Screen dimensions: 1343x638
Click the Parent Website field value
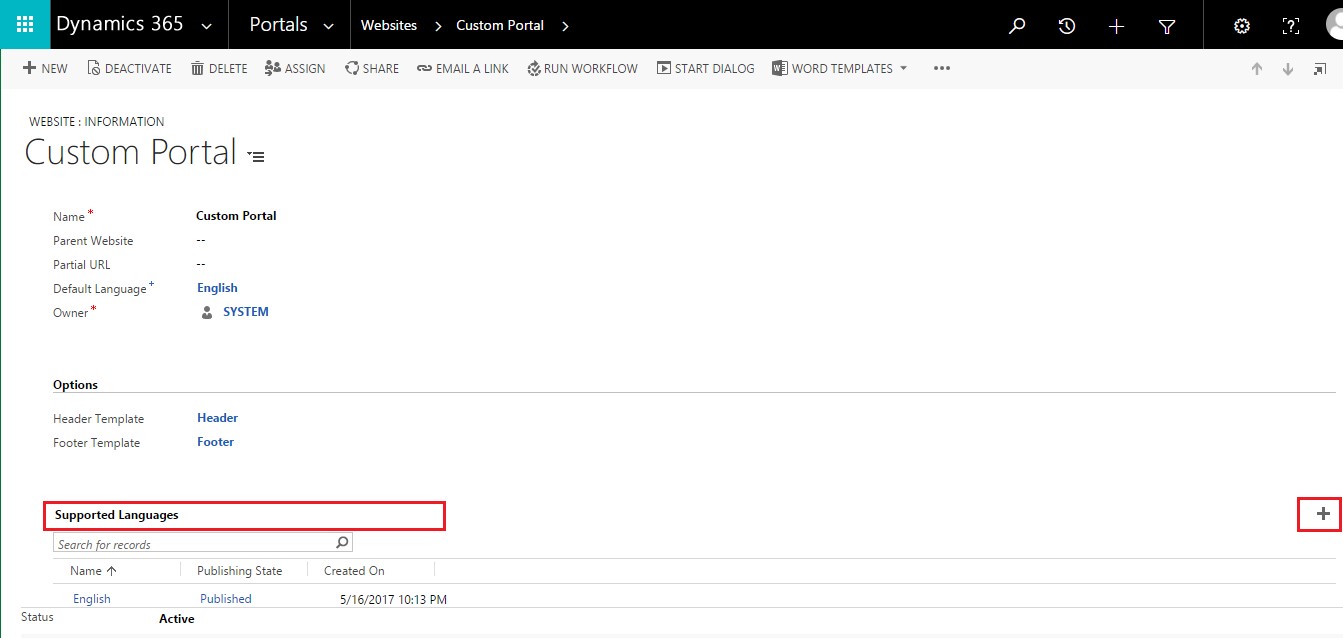(201, 240)
